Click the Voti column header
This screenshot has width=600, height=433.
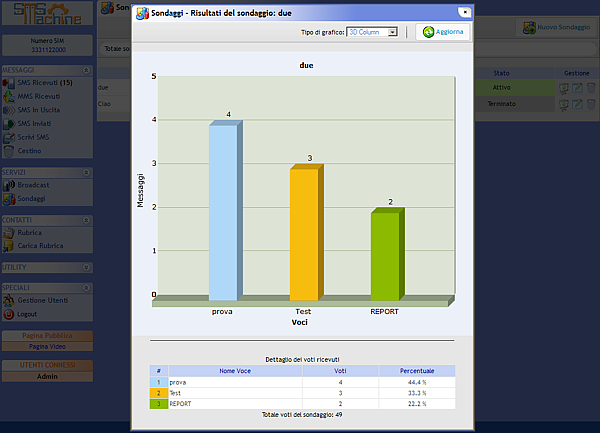pos(340,371)
